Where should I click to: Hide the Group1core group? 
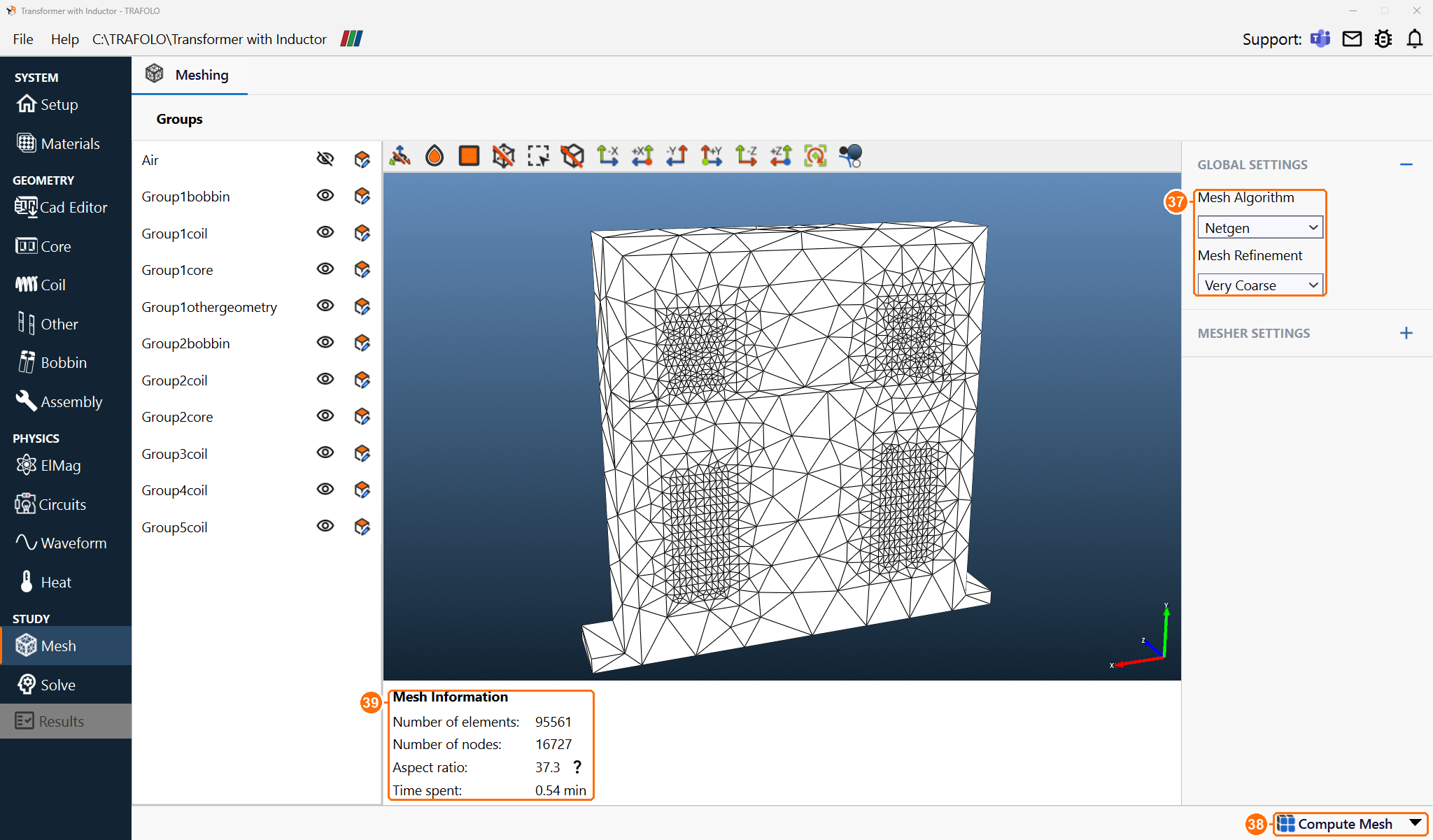pos(325,269)
